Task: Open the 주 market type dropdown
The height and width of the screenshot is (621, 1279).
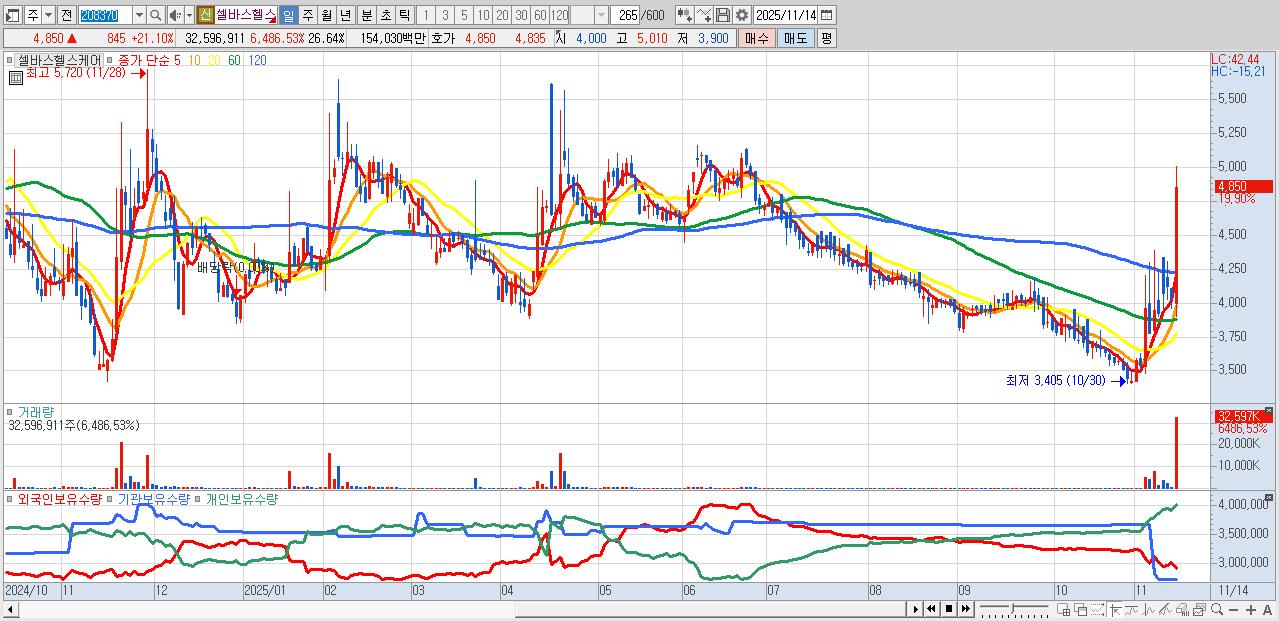Action: pyautogui.click(x=48, y=15)
